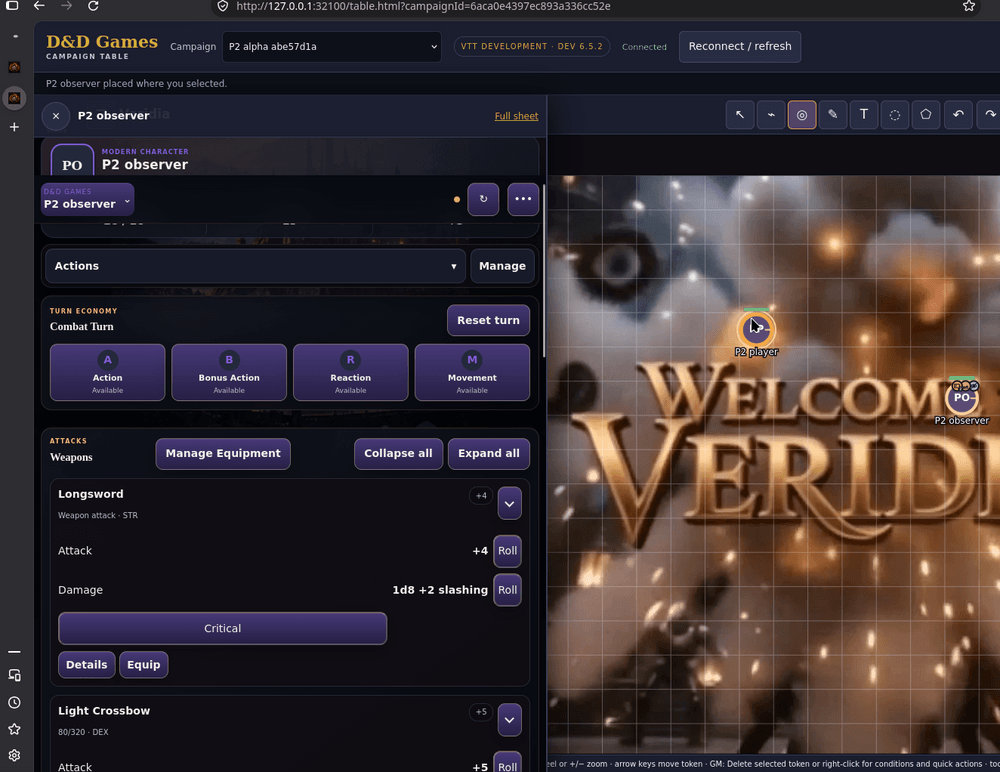This screenshot has height=772, width=1000.
Task: Roll the Longsword Attack
Action: [508, 551]
